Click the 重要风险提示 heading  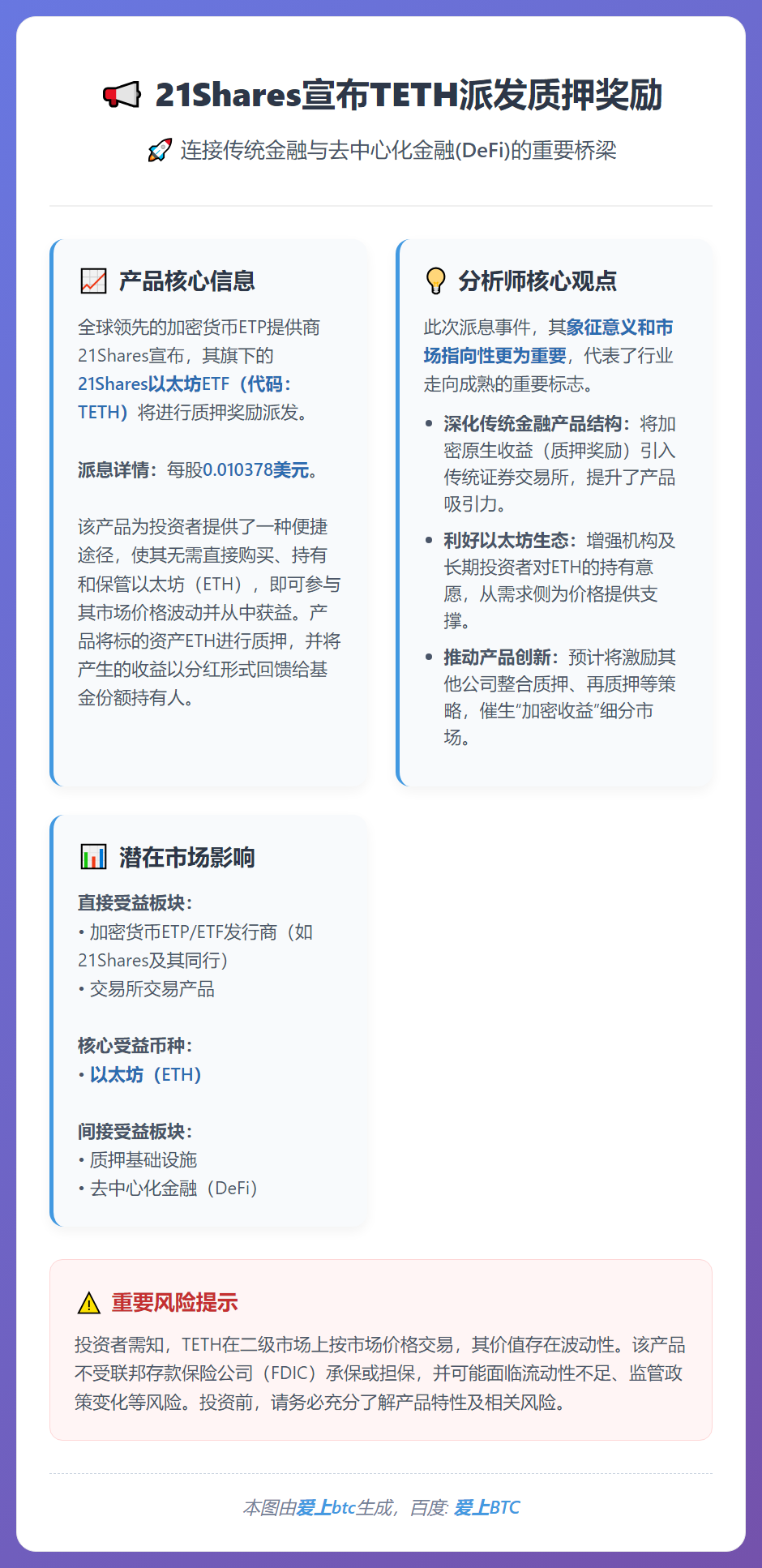tap(174, 1303)
